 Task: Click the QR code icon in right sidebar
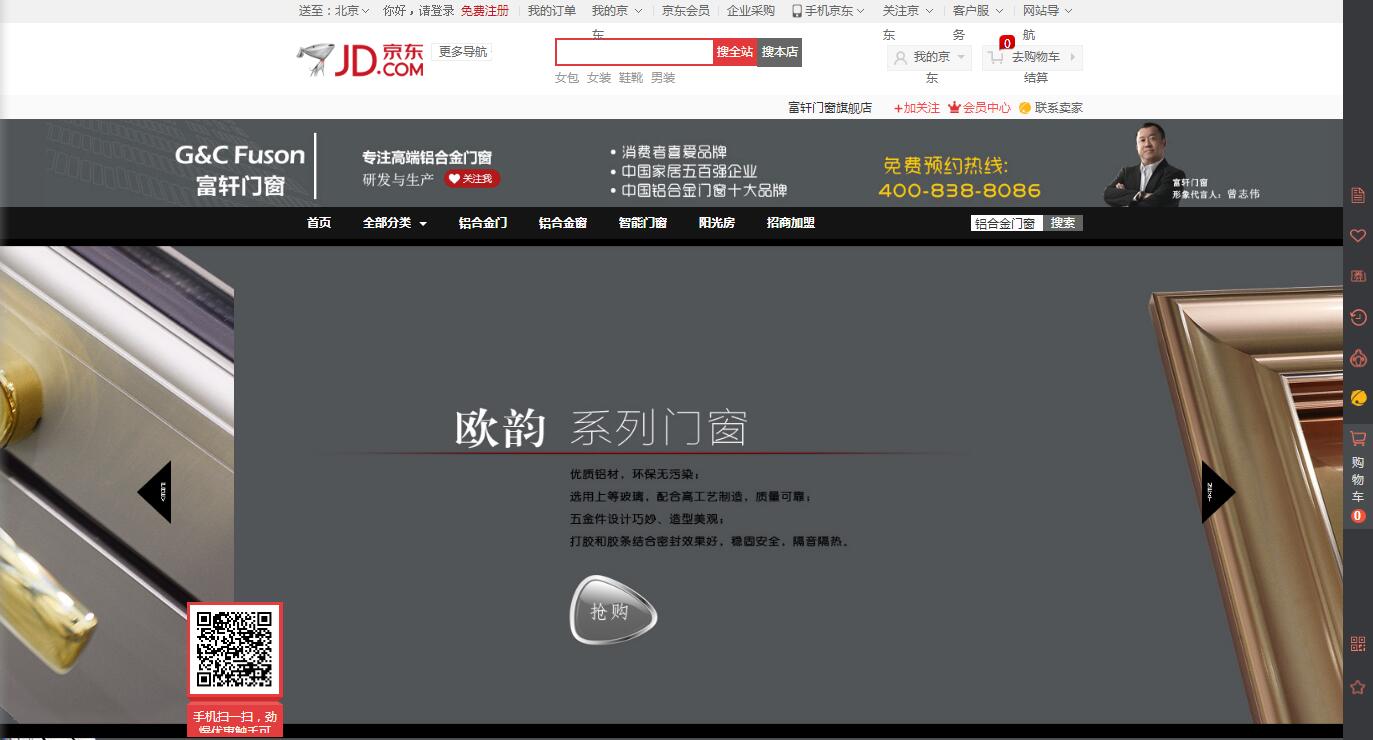(x=1357, y=644)
